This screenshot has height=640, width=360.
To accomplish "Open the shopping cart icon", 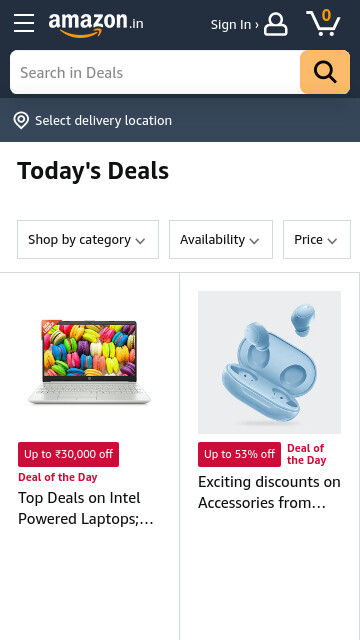I will [323, 23].
